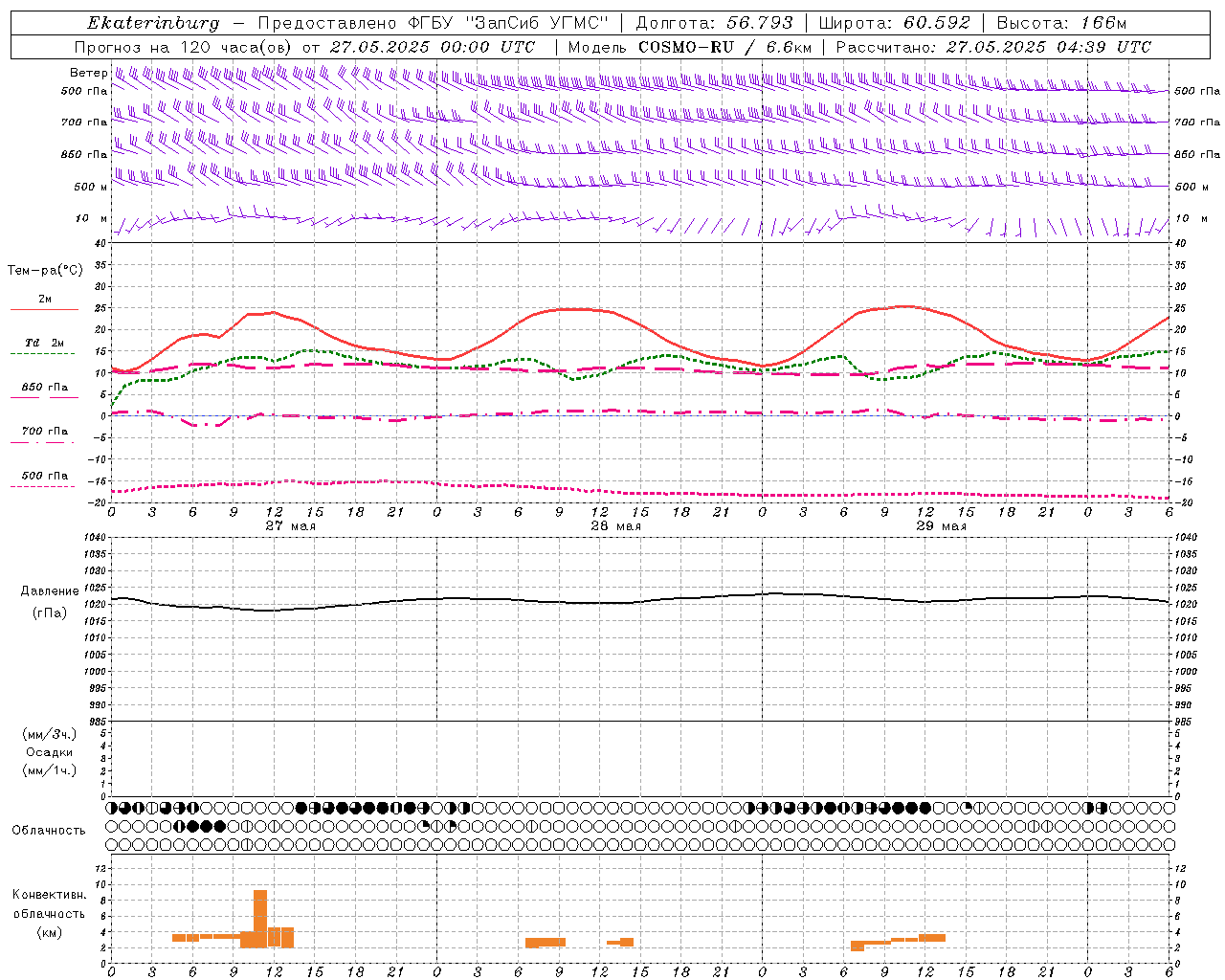This screenshot has width=1225, height=980.
Task: Click the 'Ветер' wind section label
Action: tap(89, 73)
